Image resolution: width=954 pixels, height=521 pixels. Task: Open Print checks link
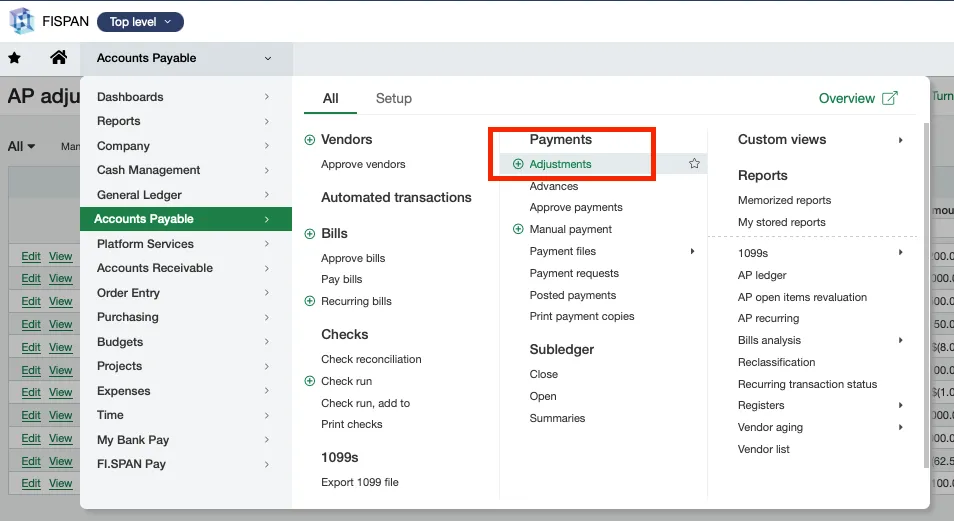[352, 424]
